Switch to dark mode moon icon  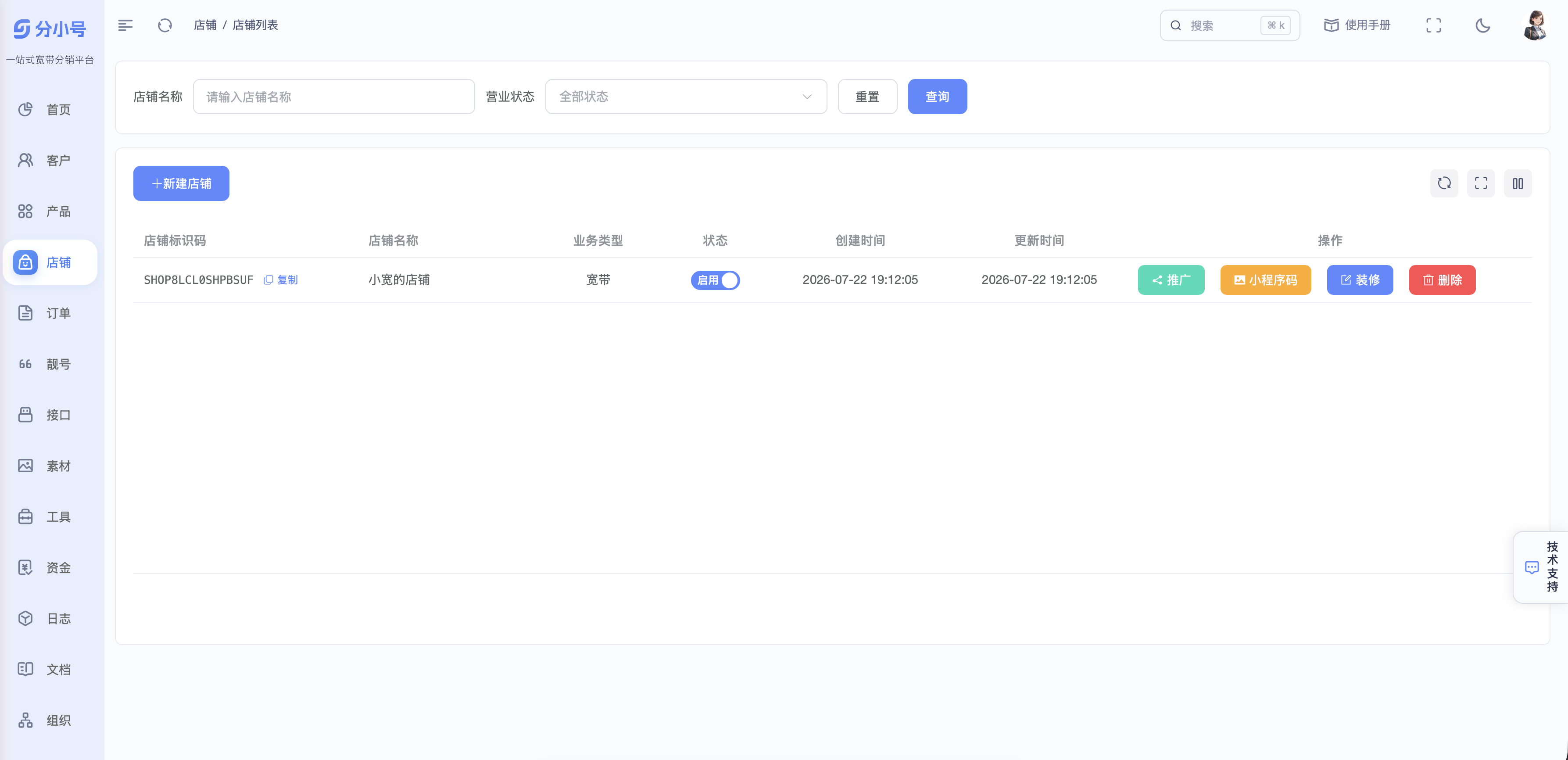point(1483,25)
